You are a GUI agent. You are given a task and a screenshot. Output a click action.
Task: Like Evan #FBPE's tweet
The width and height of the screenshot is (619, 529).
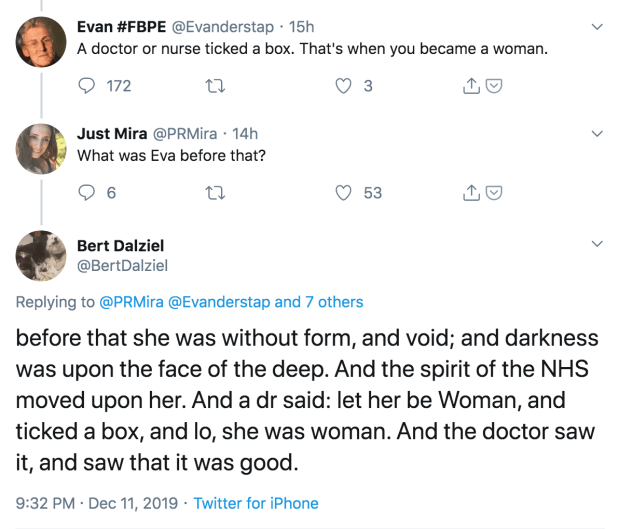pyautogui.click(x=344, y=86)
